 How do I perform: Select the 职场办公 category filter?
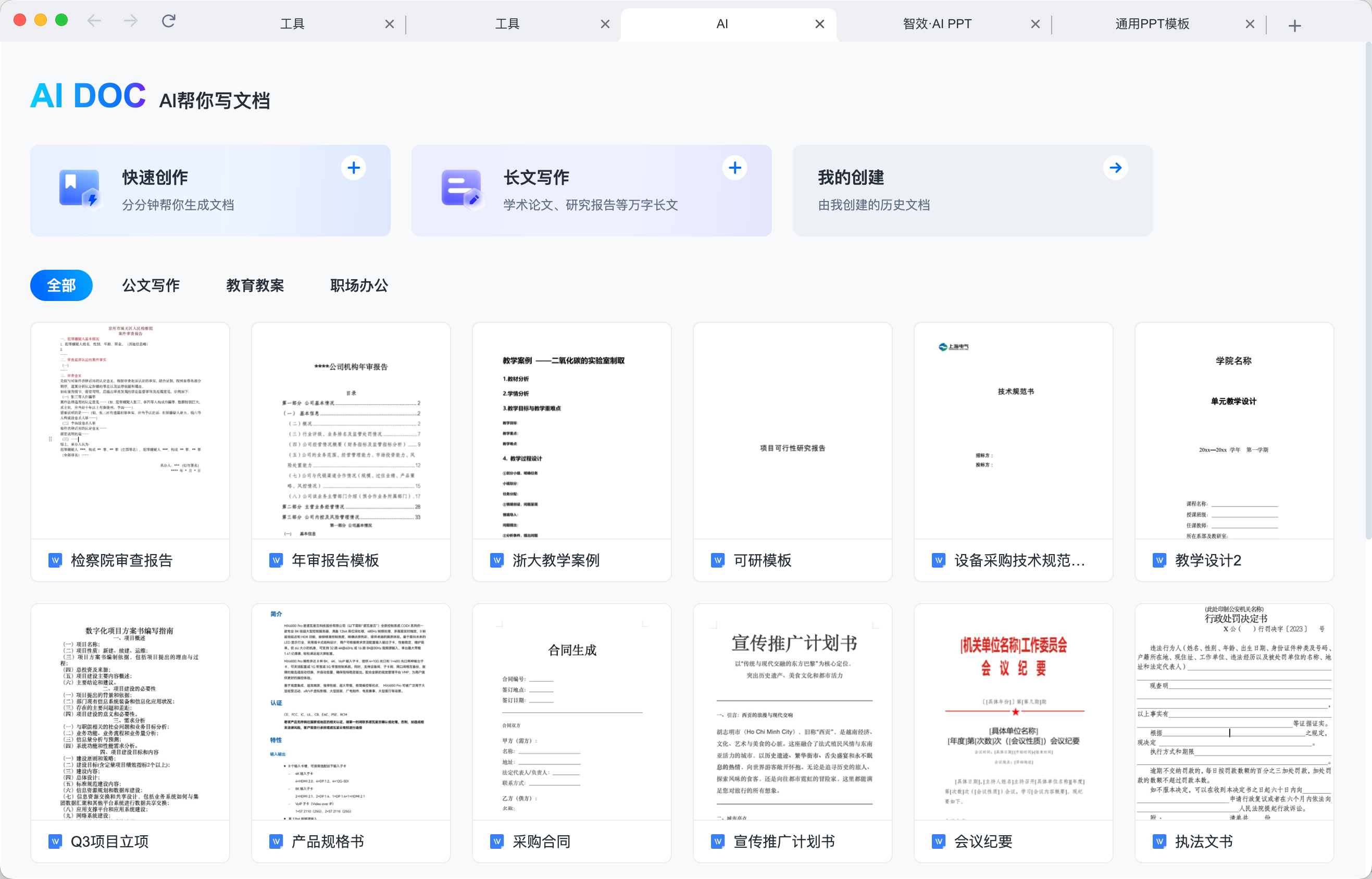pos(358,285)
